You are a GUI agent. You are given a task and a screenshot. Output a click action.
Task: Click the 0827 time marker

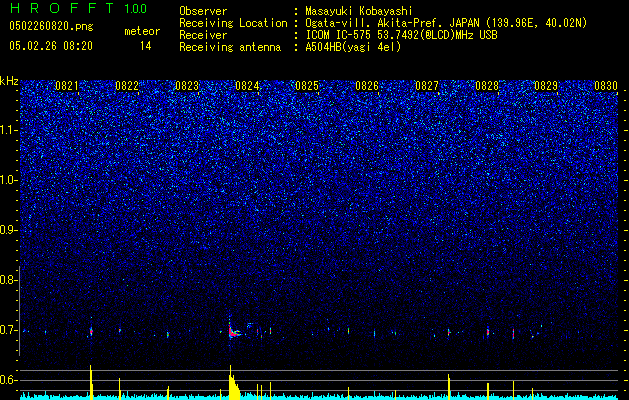coord(427,86)
